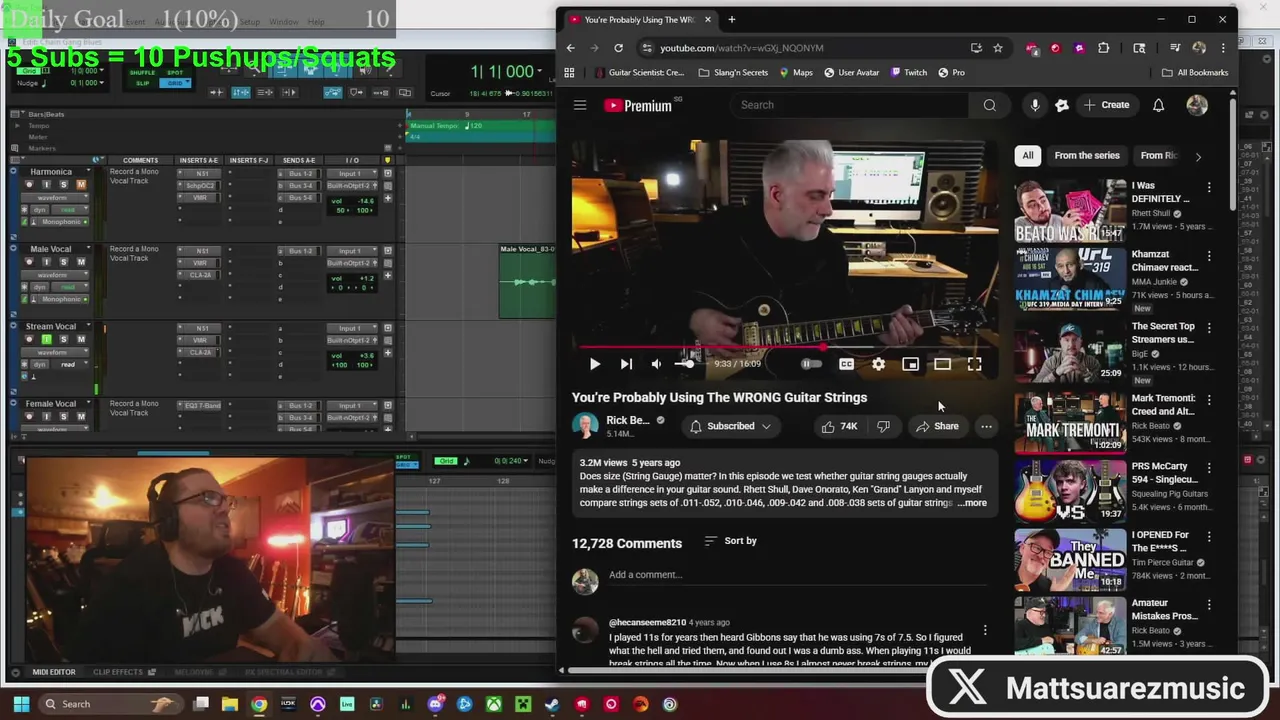The width and height of the screenshot is (1280, 720).
Task: Select the All filter chip
Action: (x=1027, y=155)
